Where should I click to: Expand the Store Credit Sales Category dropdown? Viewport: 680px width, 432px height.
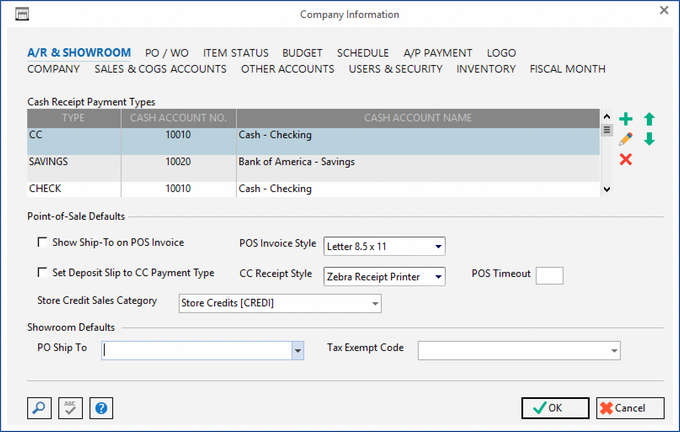375,303
